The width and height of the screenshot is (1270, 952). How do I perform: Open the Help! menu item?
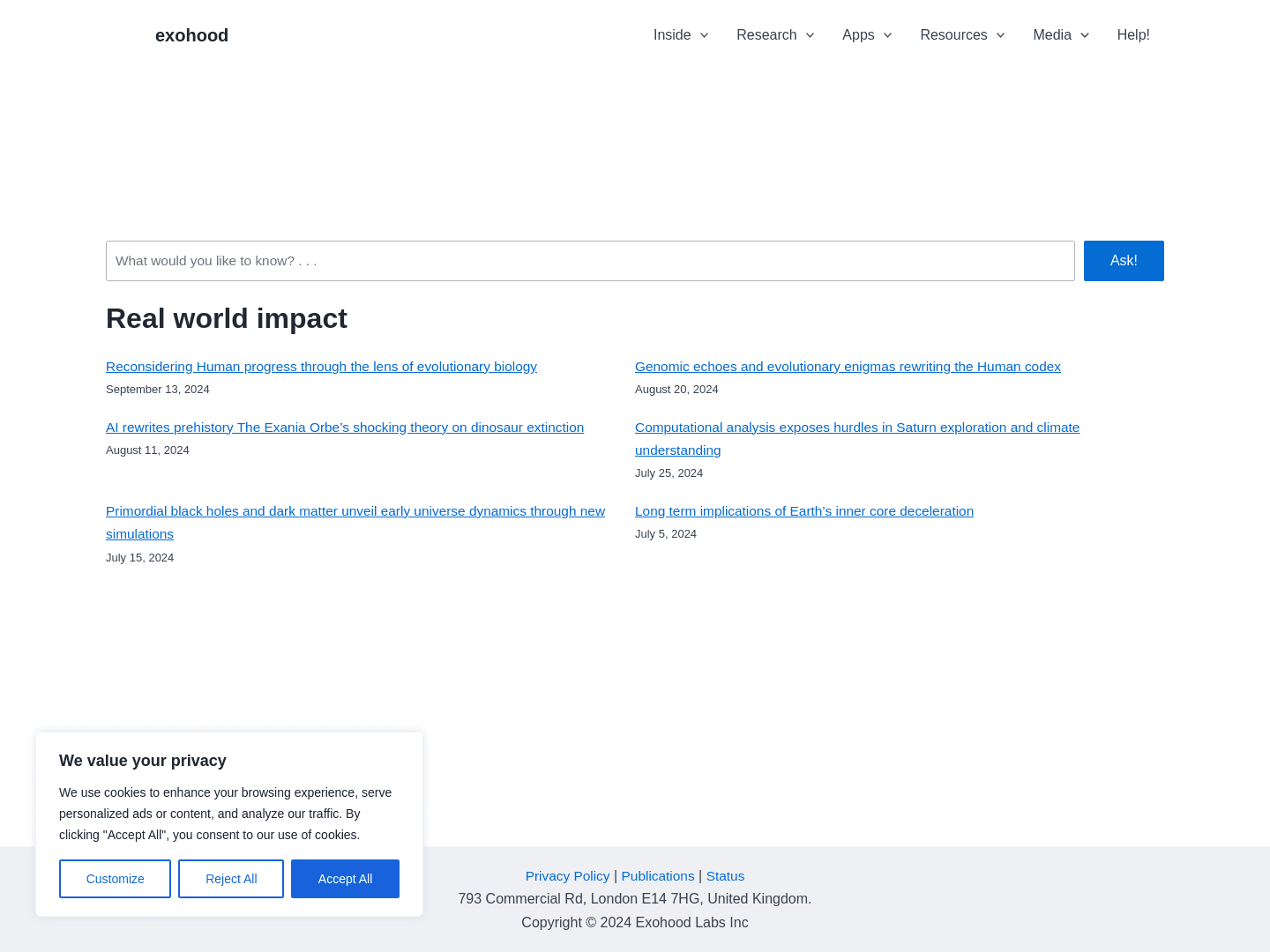click(1133, 35)
